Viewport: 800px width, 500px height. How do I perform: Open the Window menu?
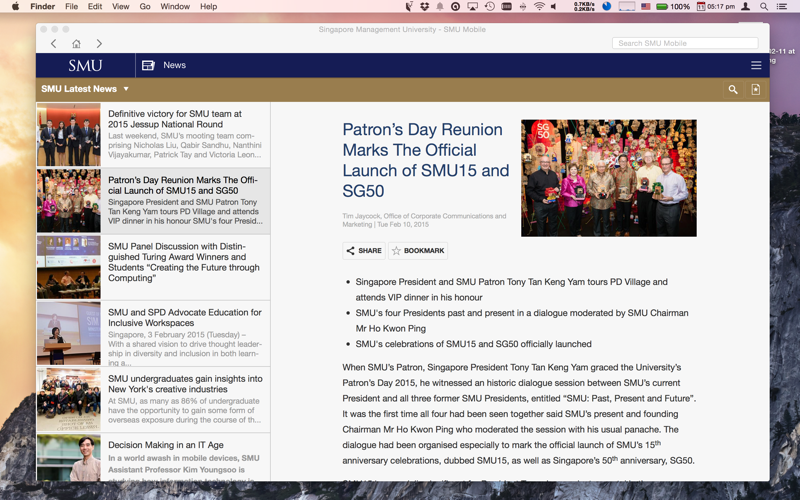[175, 6]
